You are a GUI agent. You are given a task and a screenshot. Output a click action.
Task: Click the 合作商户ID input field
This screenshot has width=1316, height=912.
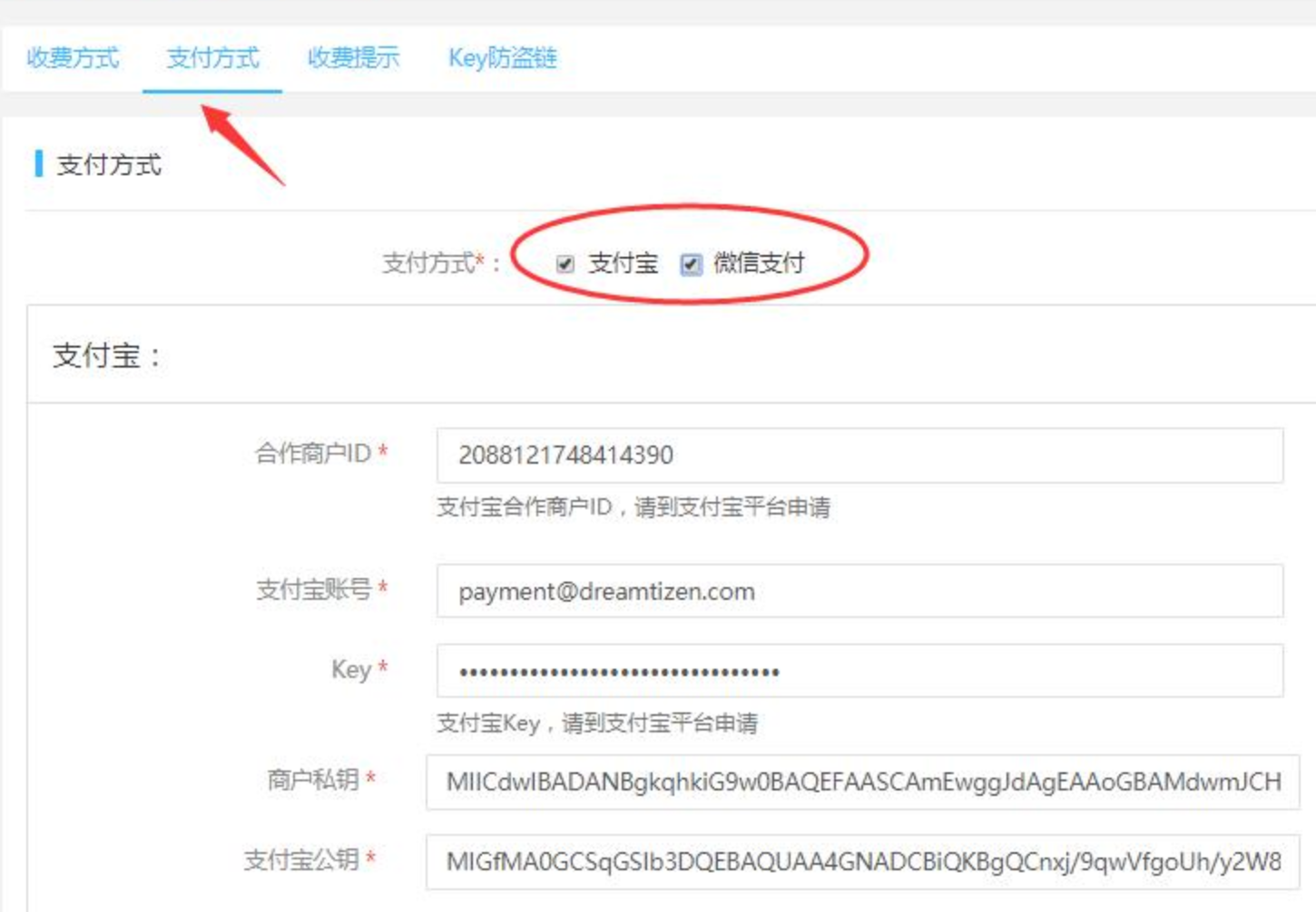coord(859,456)
